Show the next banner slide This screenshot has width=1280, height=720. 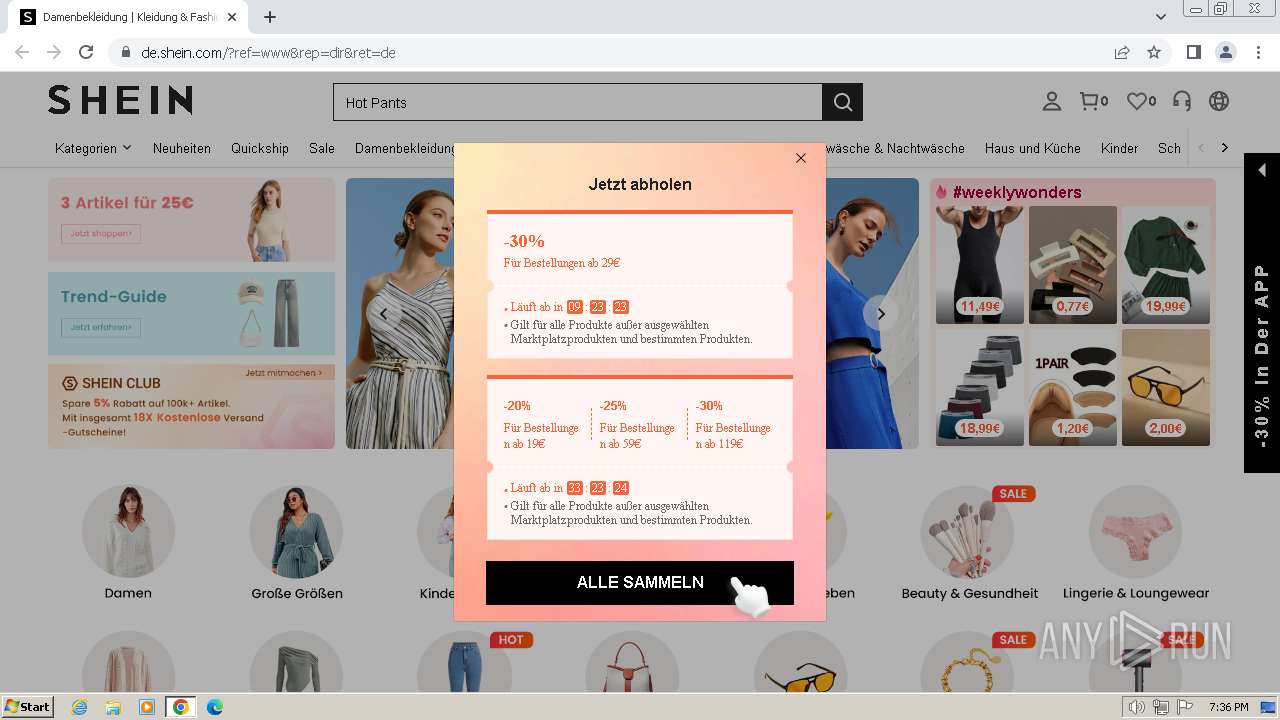click(x=881, y=314)
